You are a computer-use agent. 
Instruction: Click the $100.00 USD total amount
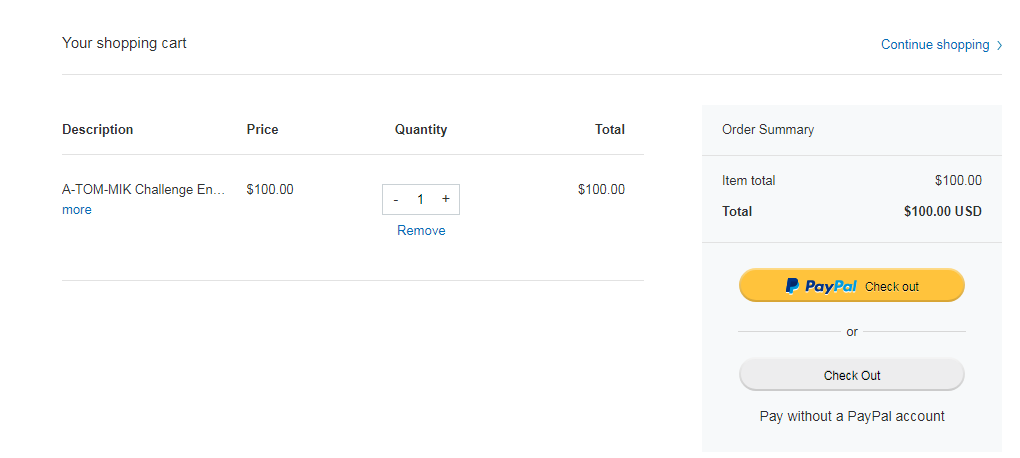pos(942,211)
